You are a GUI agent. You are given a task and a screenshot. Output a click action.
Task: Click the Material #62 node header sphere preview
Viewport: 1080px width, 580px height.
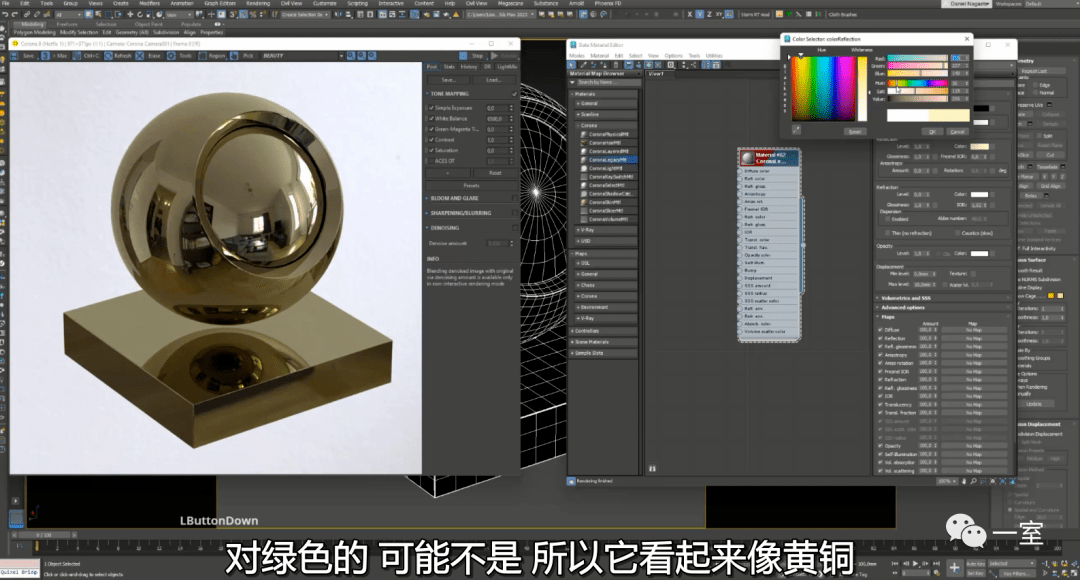pos(748,158)
